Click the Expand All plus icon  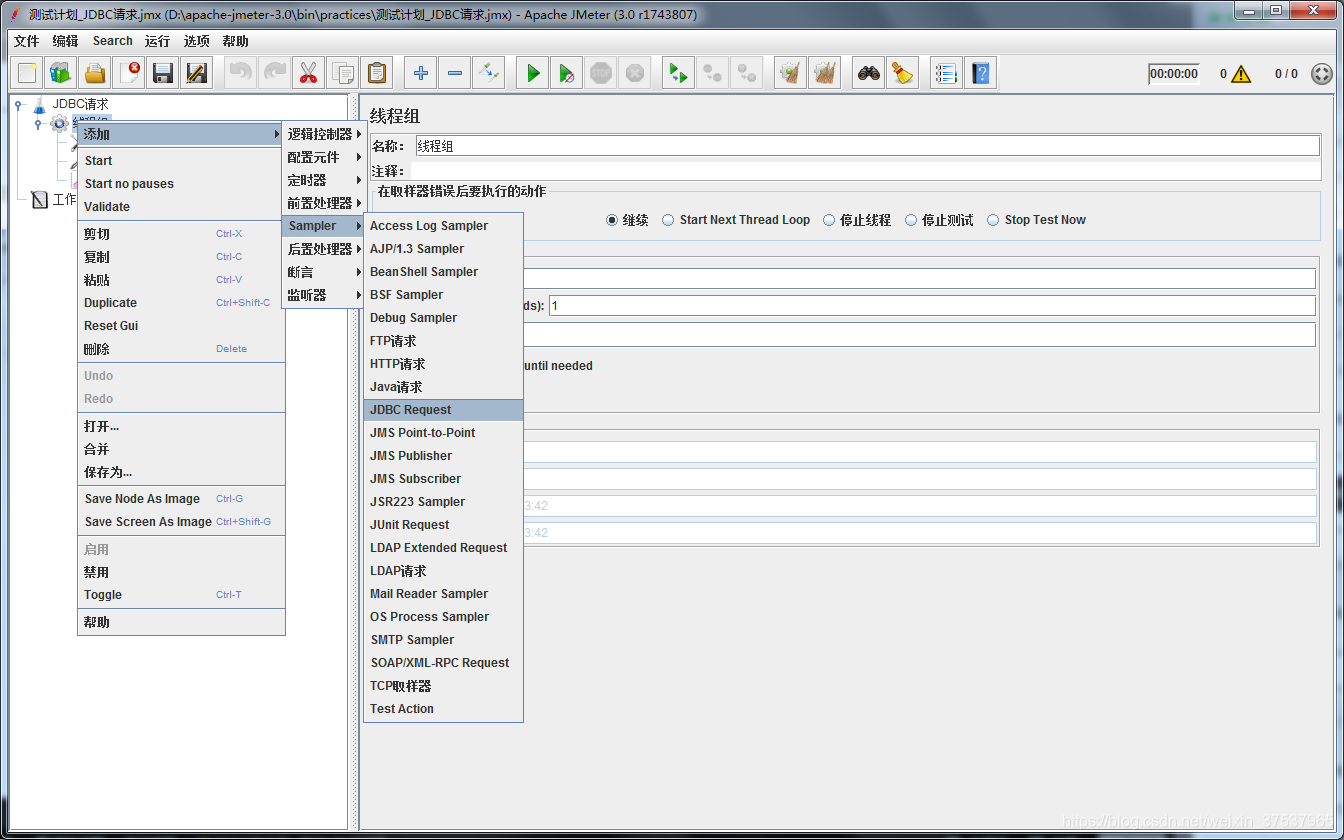(421, 73)
